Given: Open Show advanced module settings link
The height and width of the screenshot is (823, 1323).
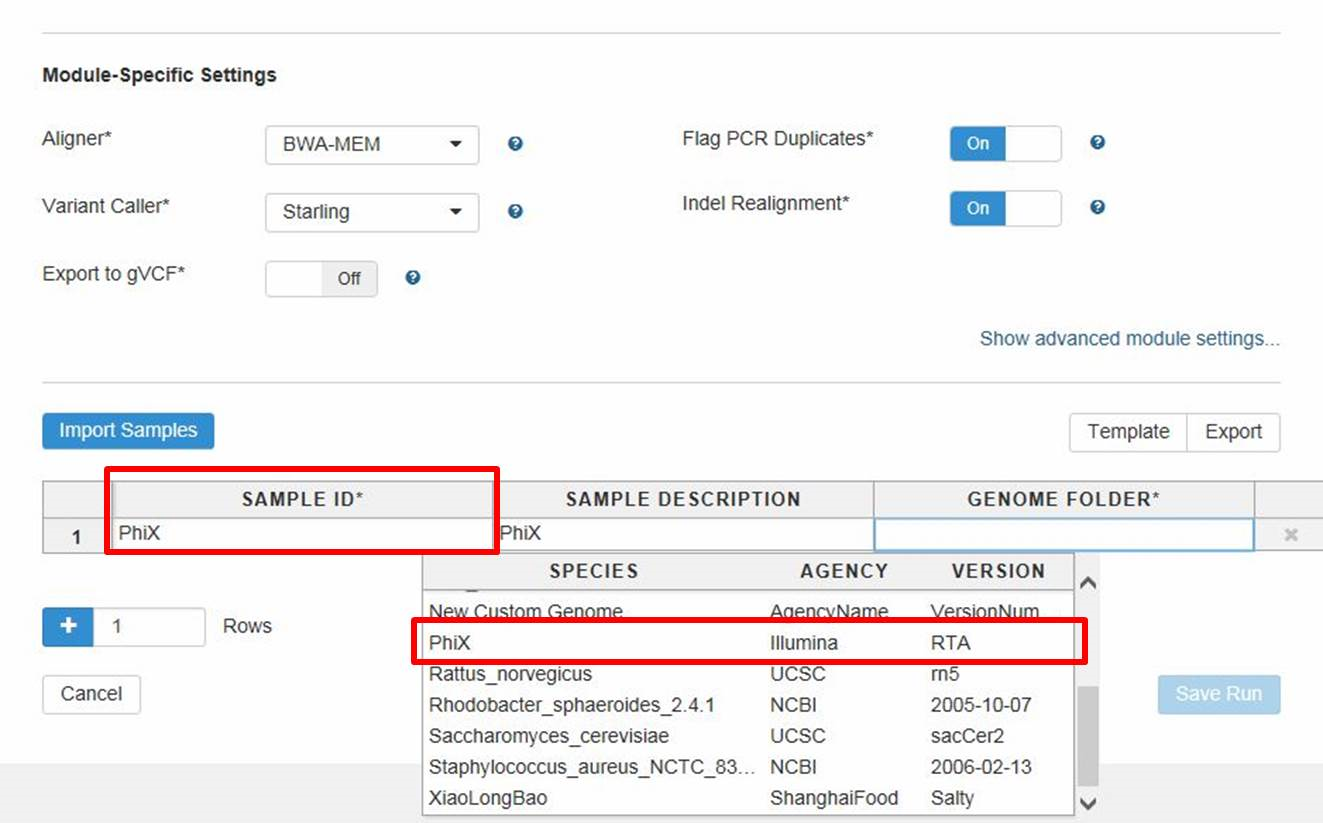Looking at the screenshot, I should point(1129,339).
